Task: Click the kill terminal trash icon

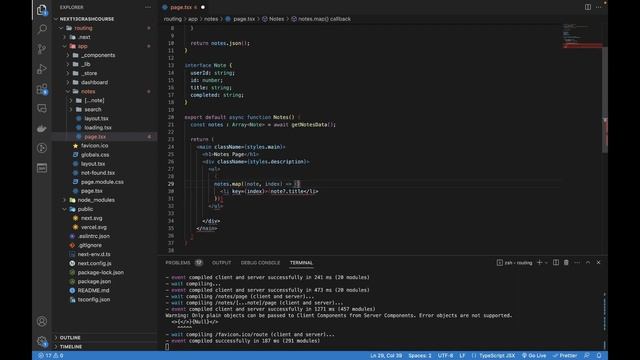Action: pyautogui.click(x=566, y=262)
